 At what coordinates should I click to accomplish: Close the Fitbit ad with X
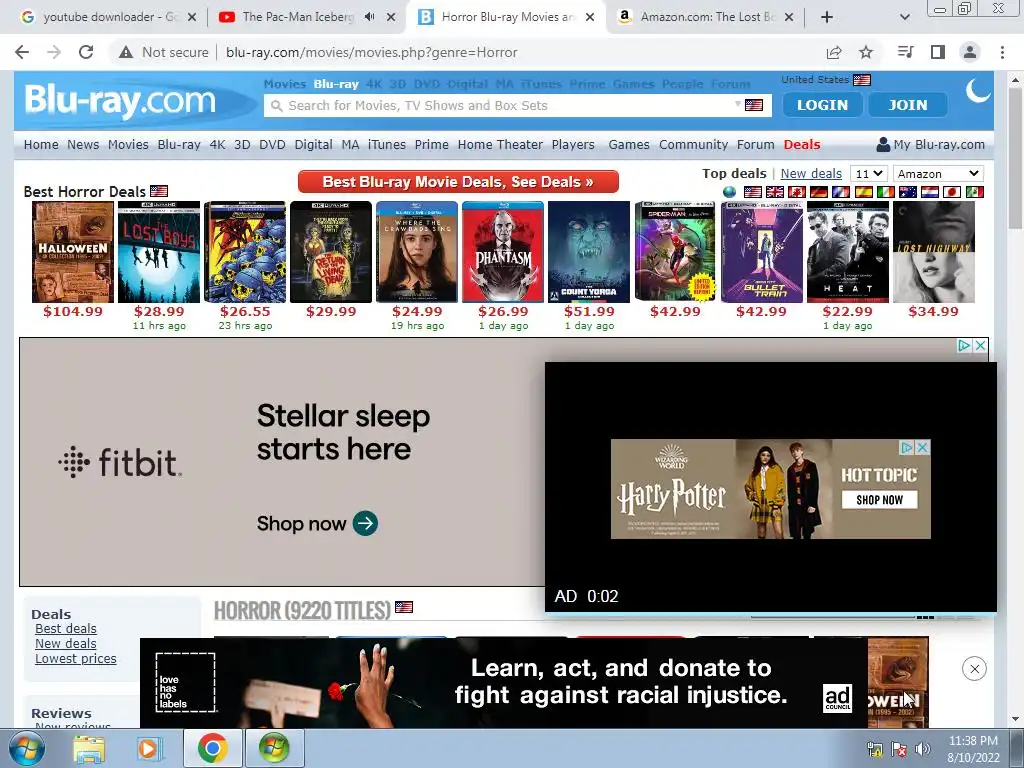coord(980,345)
